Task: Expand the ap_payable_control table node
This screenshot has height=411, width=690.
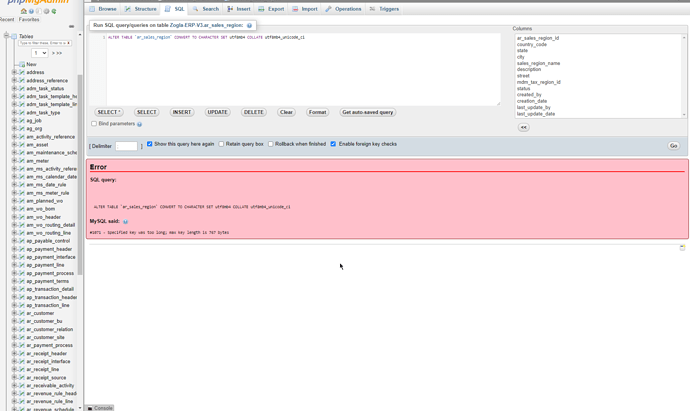Action: (x=14, y=241)
